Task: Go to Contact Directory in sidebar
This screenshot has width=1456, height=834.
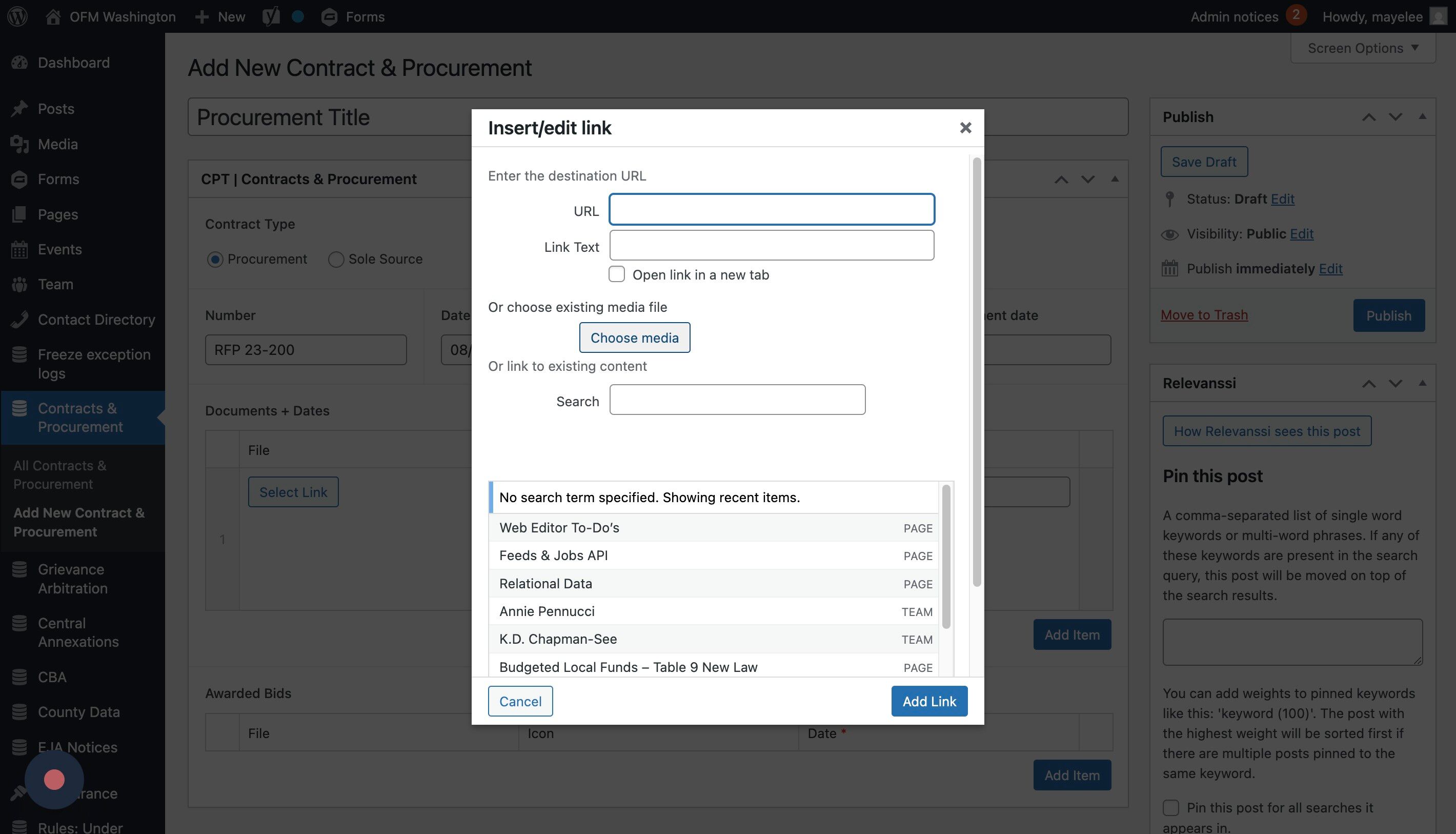Action: 96,319
